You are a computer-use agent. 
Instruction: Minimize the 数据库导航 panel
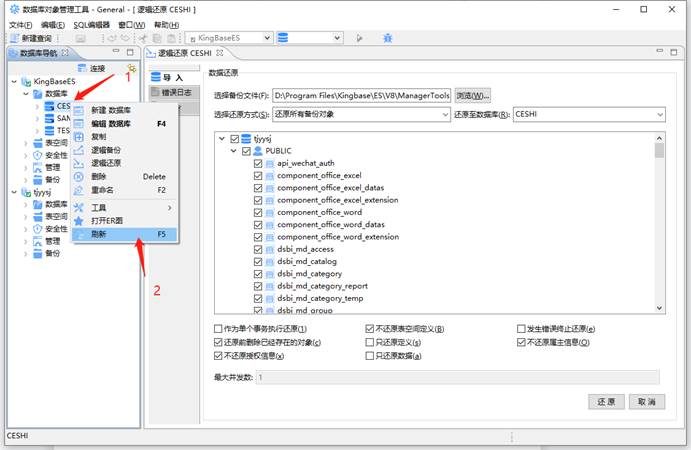click(x=116, y=52)
